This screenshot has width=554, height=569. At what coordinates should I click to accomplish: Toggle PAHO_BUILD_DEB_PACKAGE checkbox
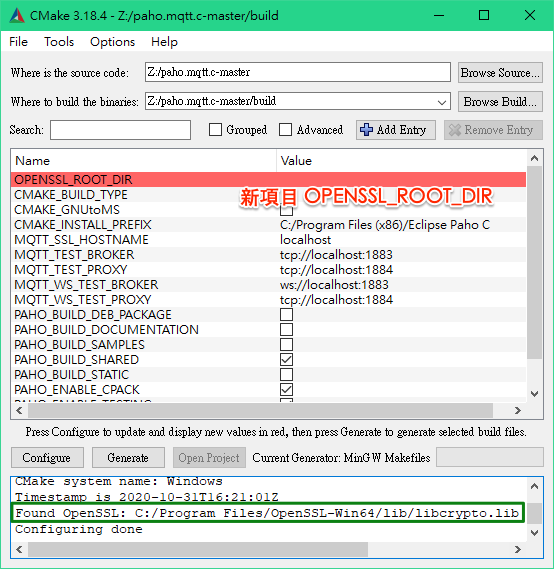286,314
